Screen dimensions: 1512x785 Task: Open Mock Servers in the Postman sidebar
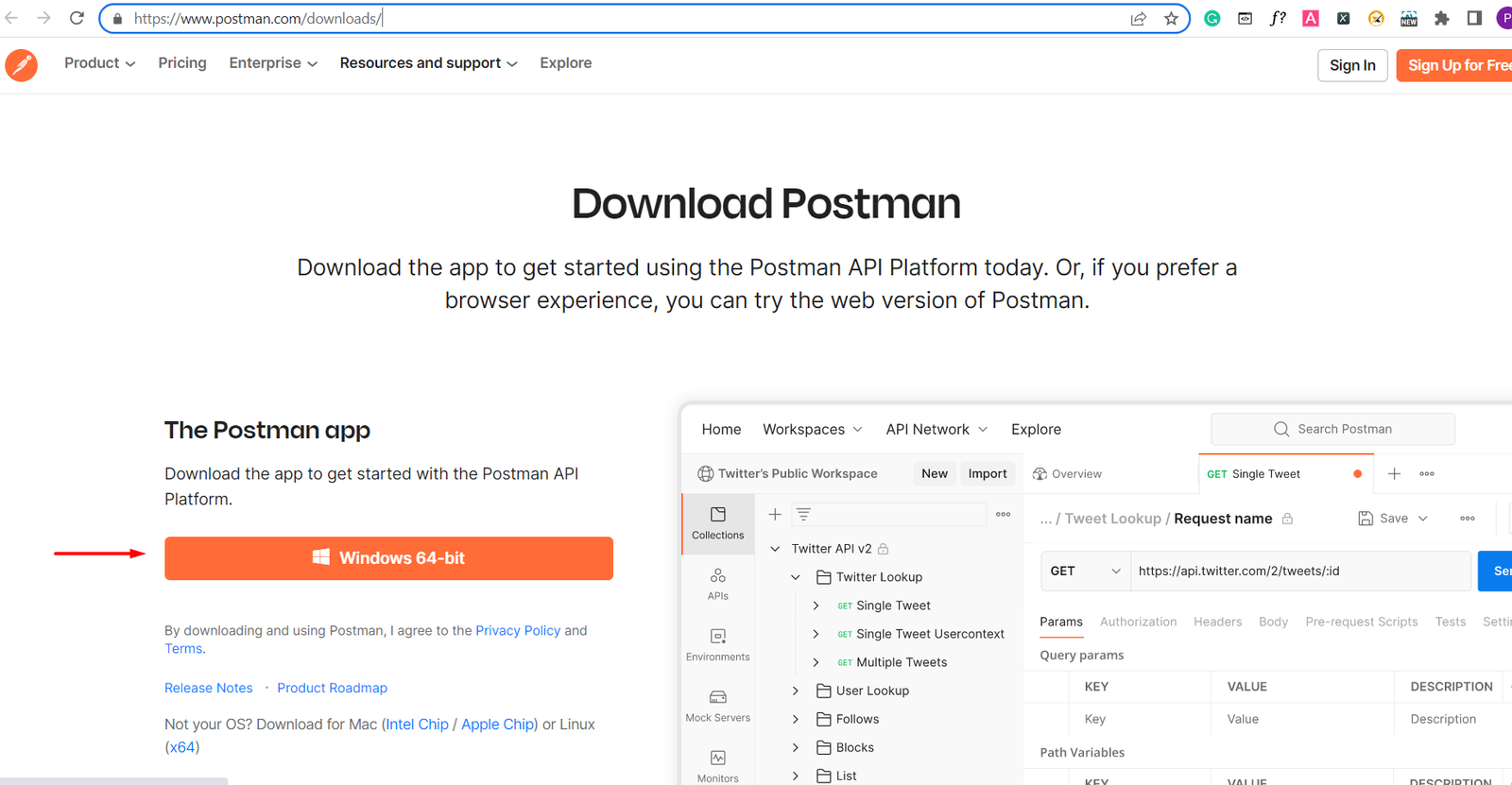click(717, 706)
